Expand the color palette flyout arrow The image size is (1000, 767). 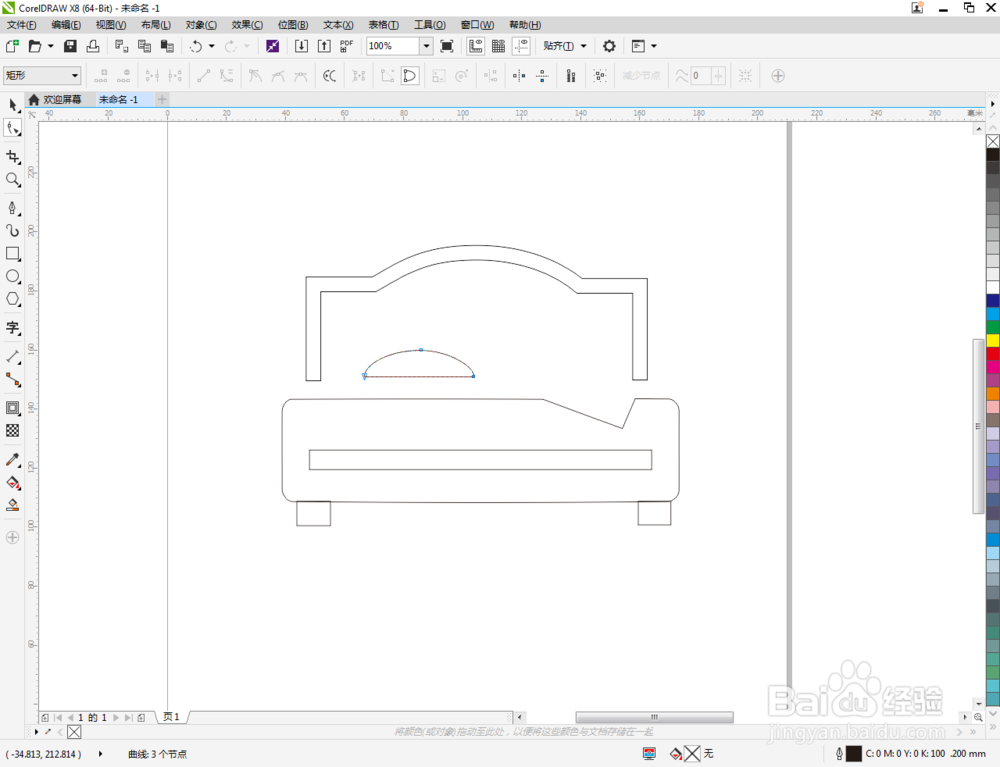pyautogui.click(x=992, y=103)
